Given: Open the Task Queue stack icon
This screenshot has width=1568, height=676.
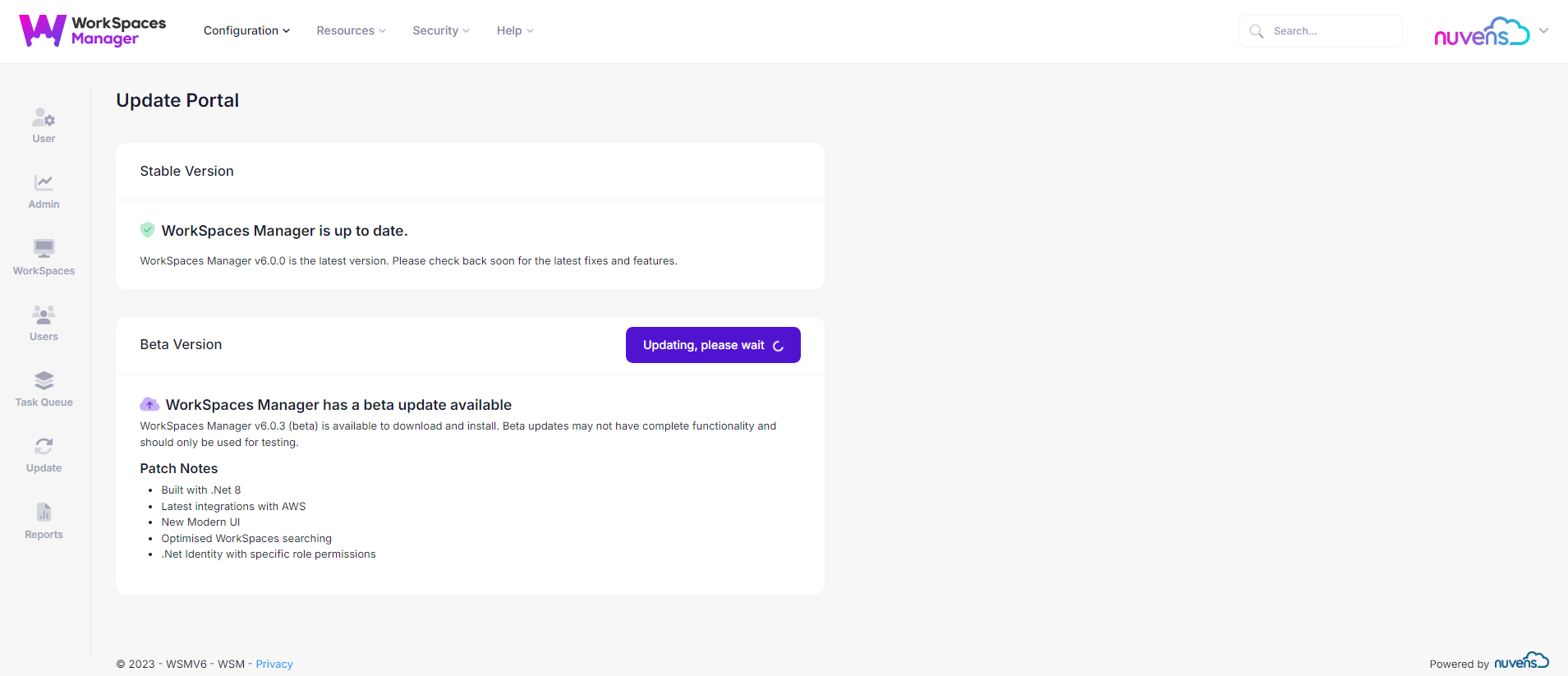Looking at the screenshot, I should 44,380.
